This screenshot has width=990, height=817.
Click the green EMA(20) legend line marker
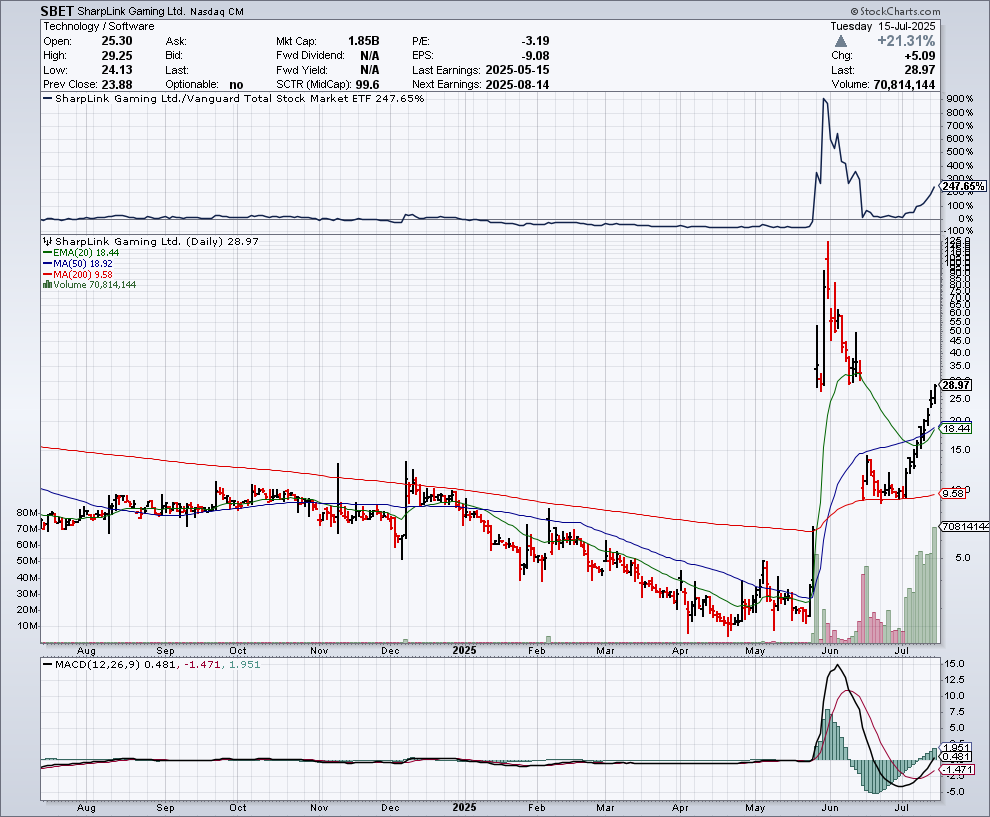[47, 253]
